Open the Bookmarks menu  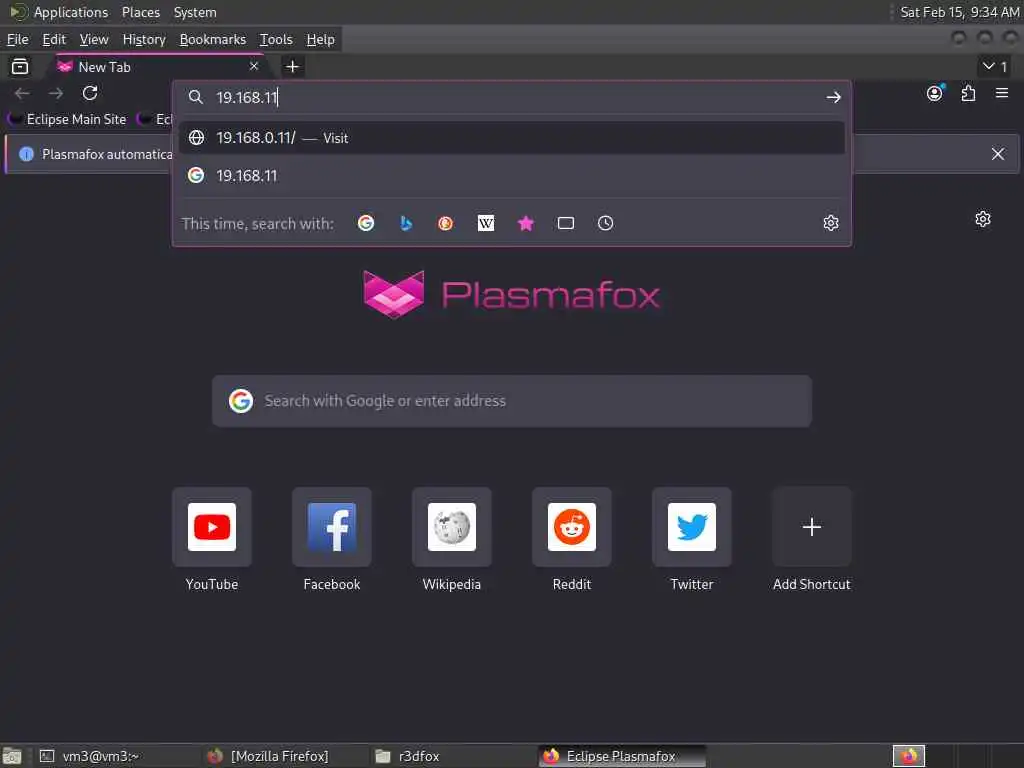tap(213, 39)
